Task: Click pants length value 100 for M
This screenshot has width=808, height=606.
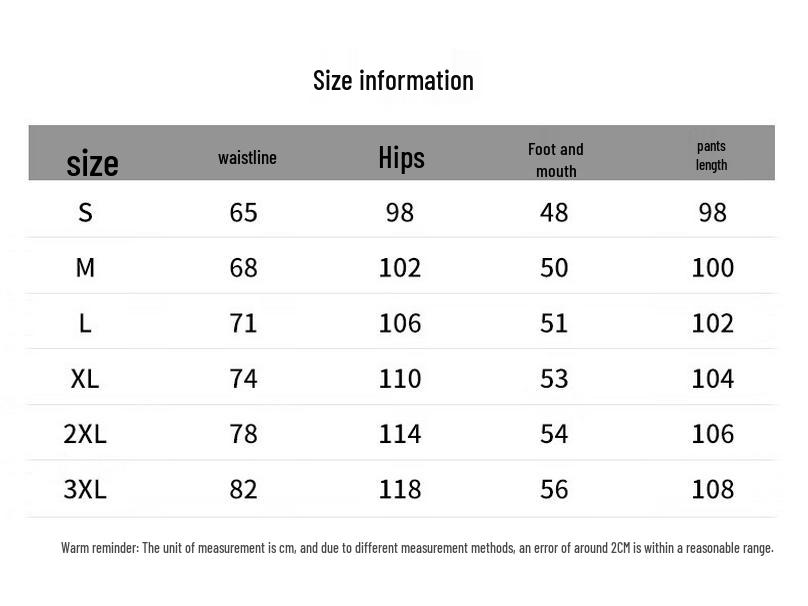Action: pyautogui.click(x=713, y=267)
